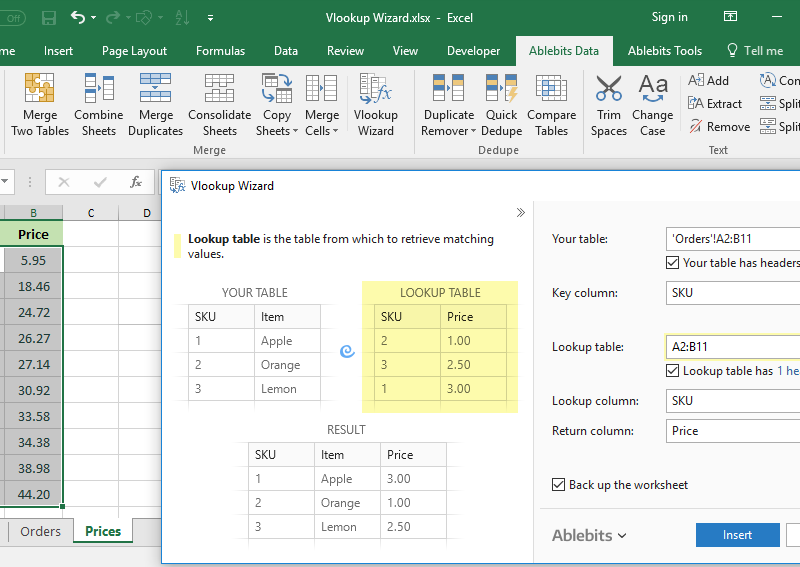Select cell with value 5.95
800x567 pixels.
[x=33, y=261]
